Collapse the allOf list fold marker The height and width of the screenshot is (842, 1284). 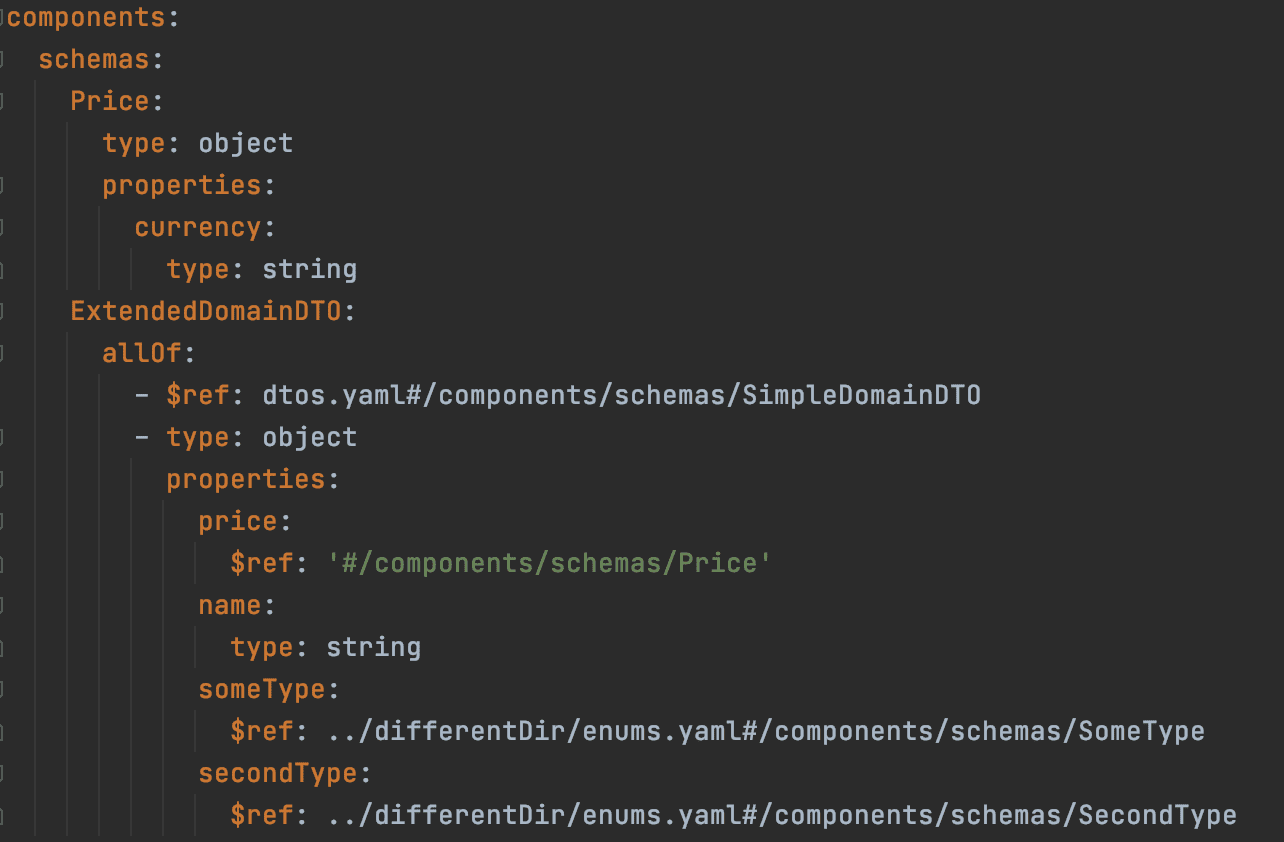tap(3, 353)
